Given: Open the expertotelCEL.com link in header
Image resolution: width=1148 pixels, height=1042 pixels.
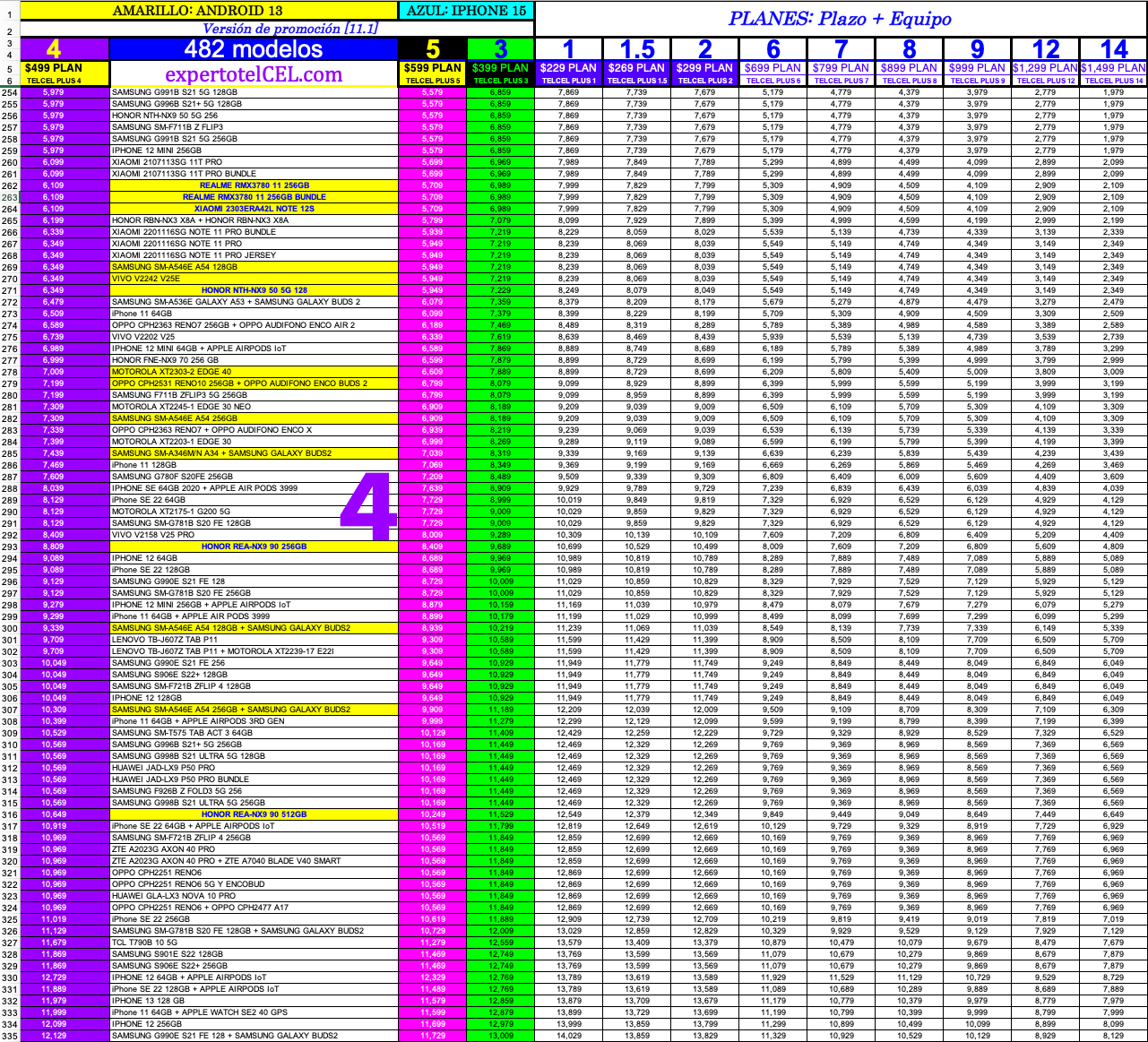Looking at the screenshot, I should coord(254,74).
